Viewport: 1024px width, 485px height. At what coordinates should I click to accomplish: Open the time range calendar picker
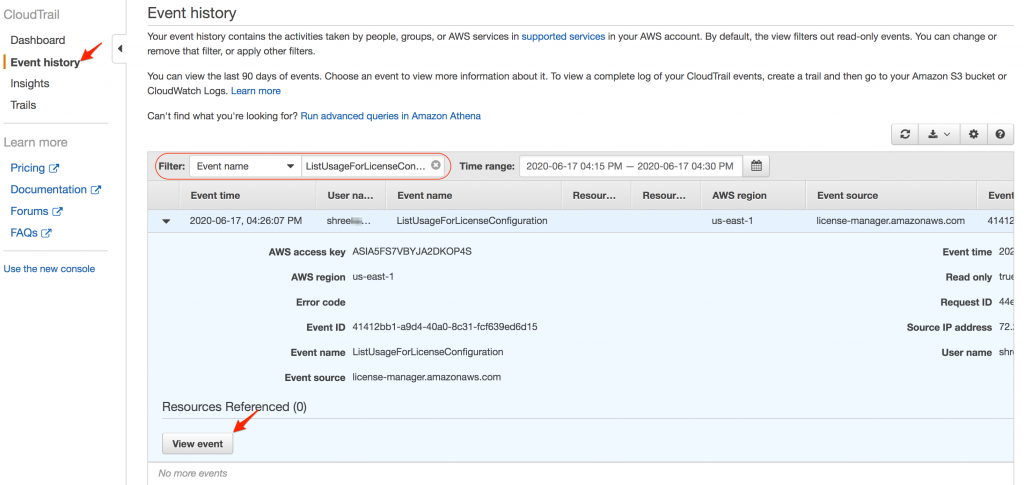pyautogui.click(x=756, y=166)
